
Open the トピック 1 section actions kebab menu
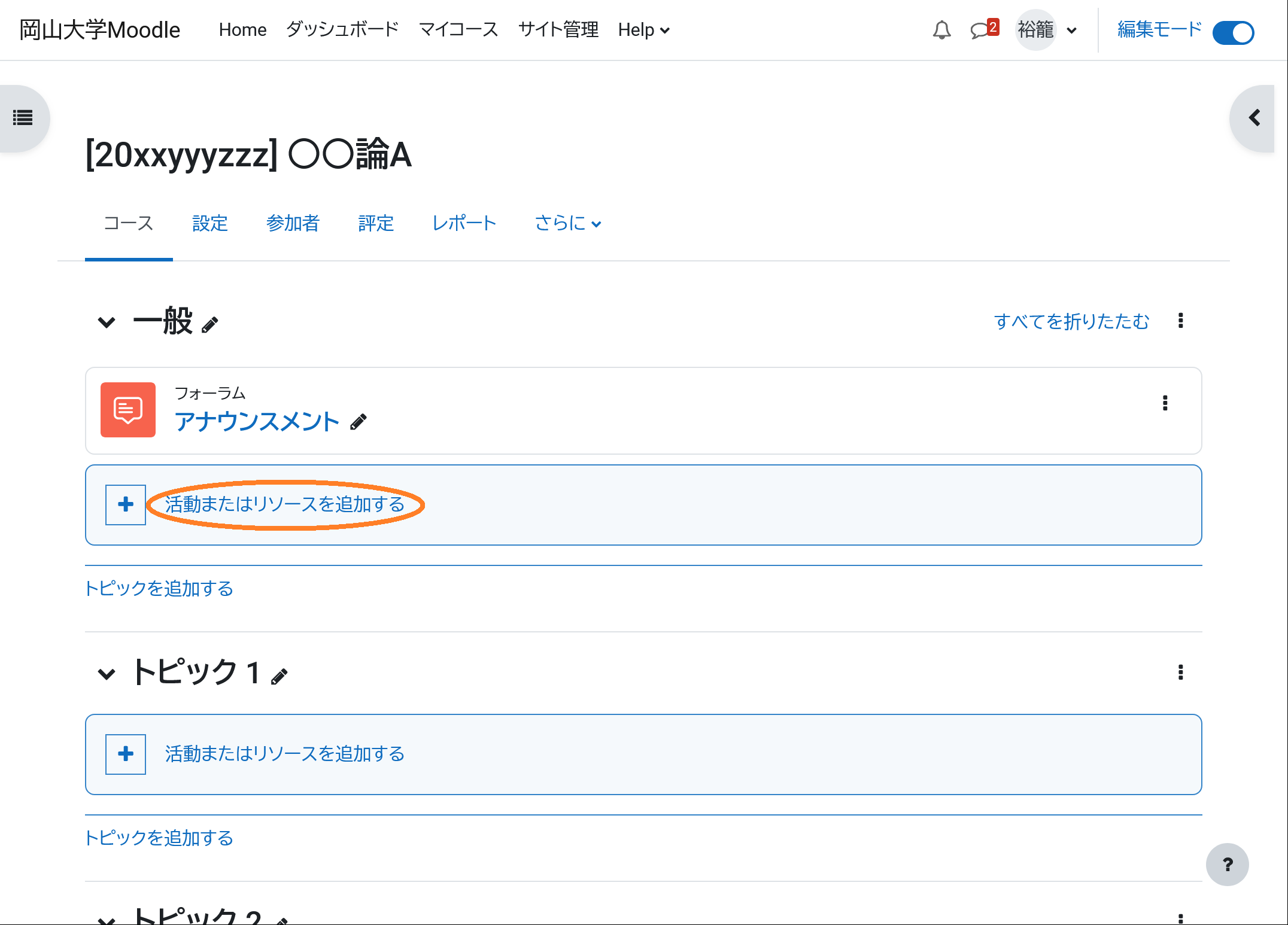pyautogui.click(x=1181, y=673)
